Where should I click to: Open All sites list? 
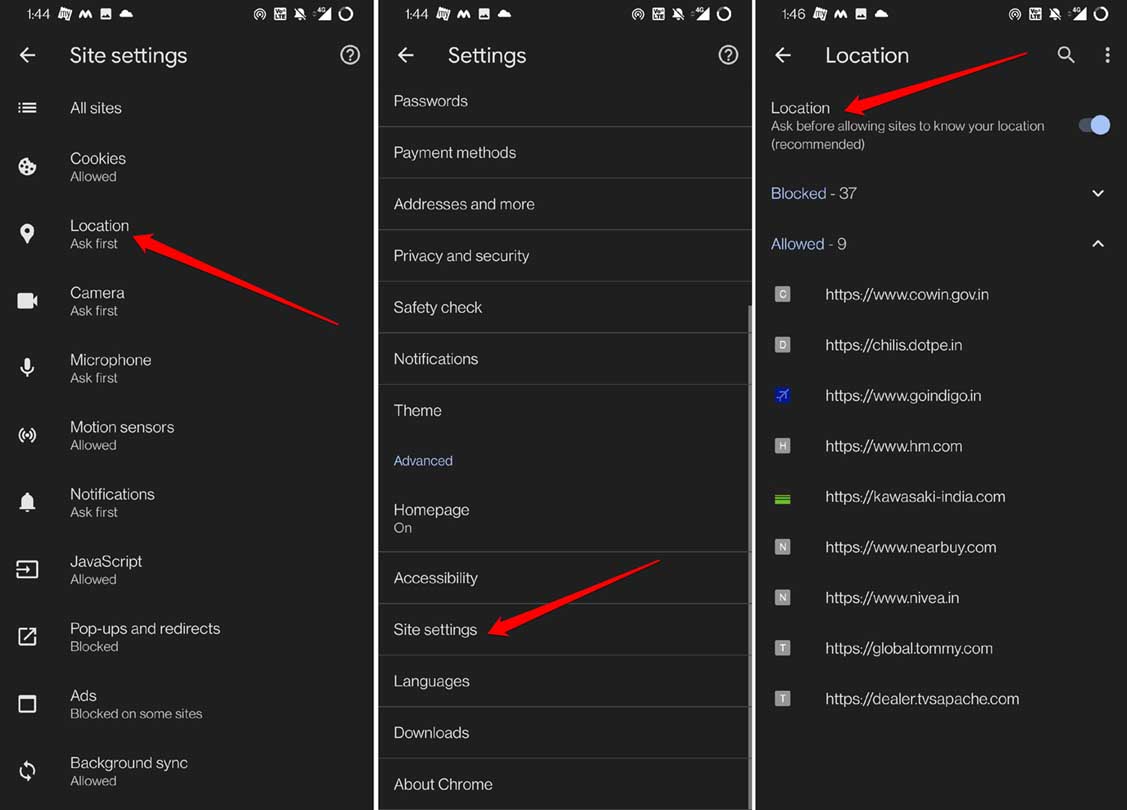(x=187, y=108)
